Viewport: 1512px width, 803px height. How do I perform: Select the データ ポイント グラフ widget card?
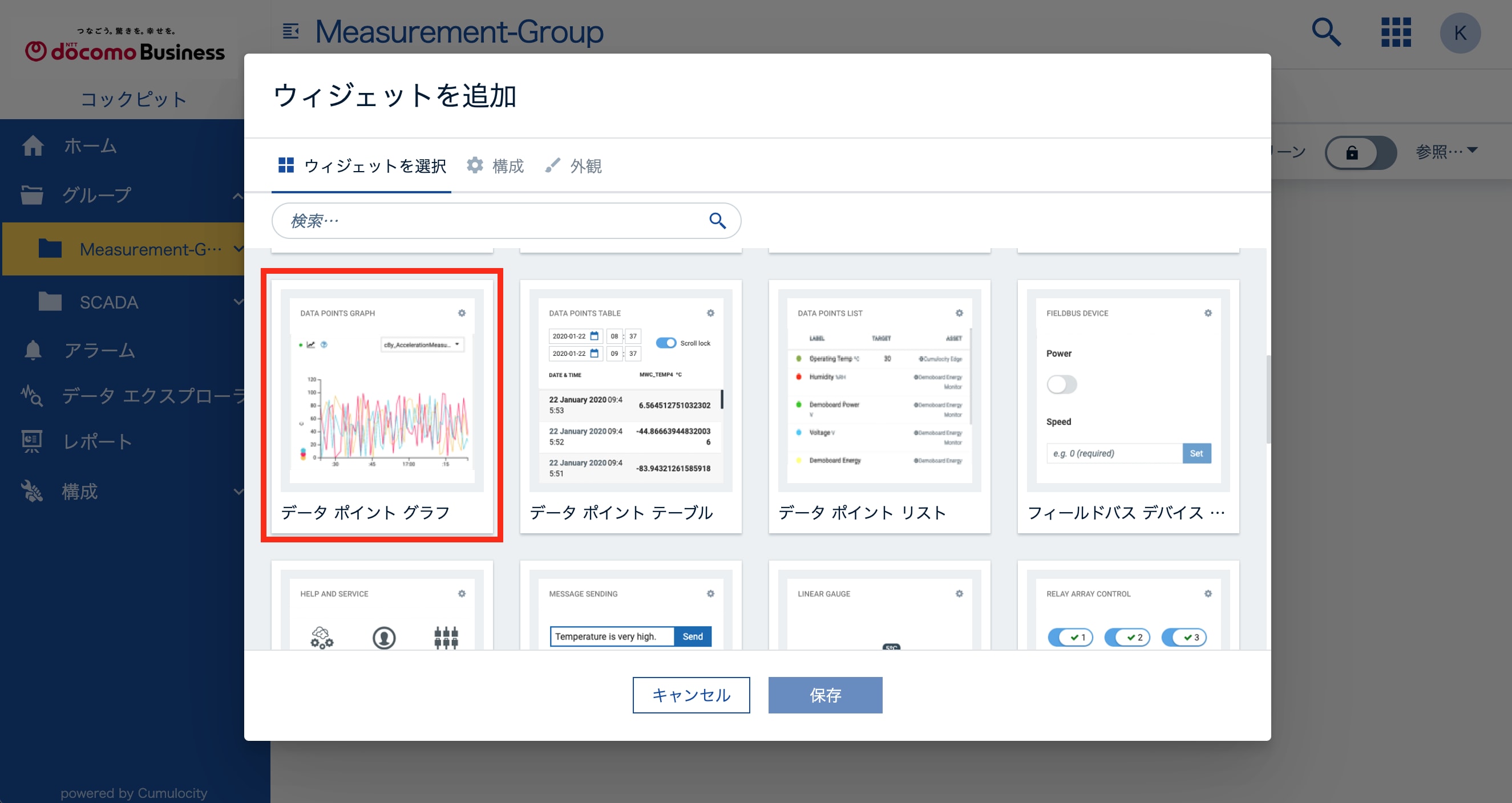coord(382,406)
